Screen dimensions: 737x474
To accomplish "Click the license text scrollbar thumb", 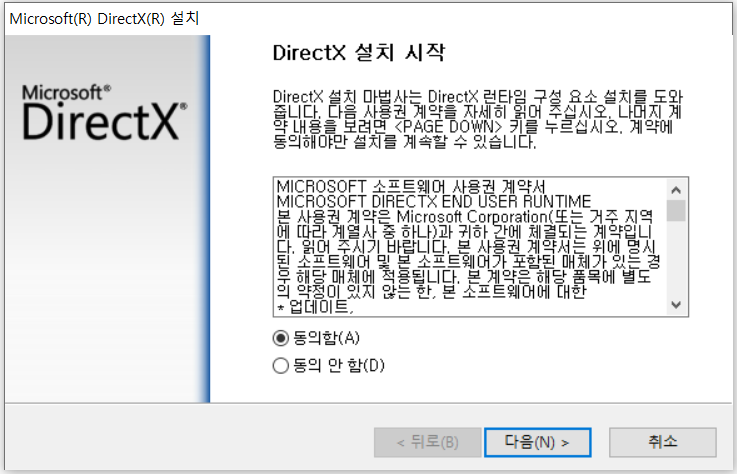I will 676,211.
